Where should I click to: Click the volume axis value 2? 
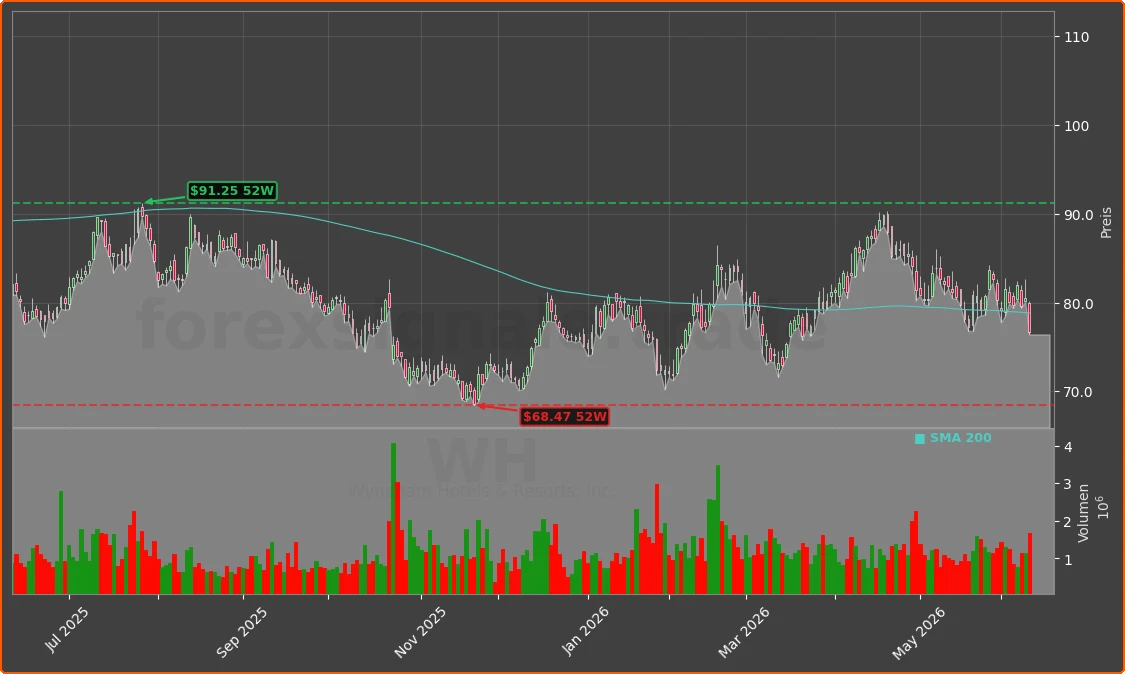tap(1068, 522)
